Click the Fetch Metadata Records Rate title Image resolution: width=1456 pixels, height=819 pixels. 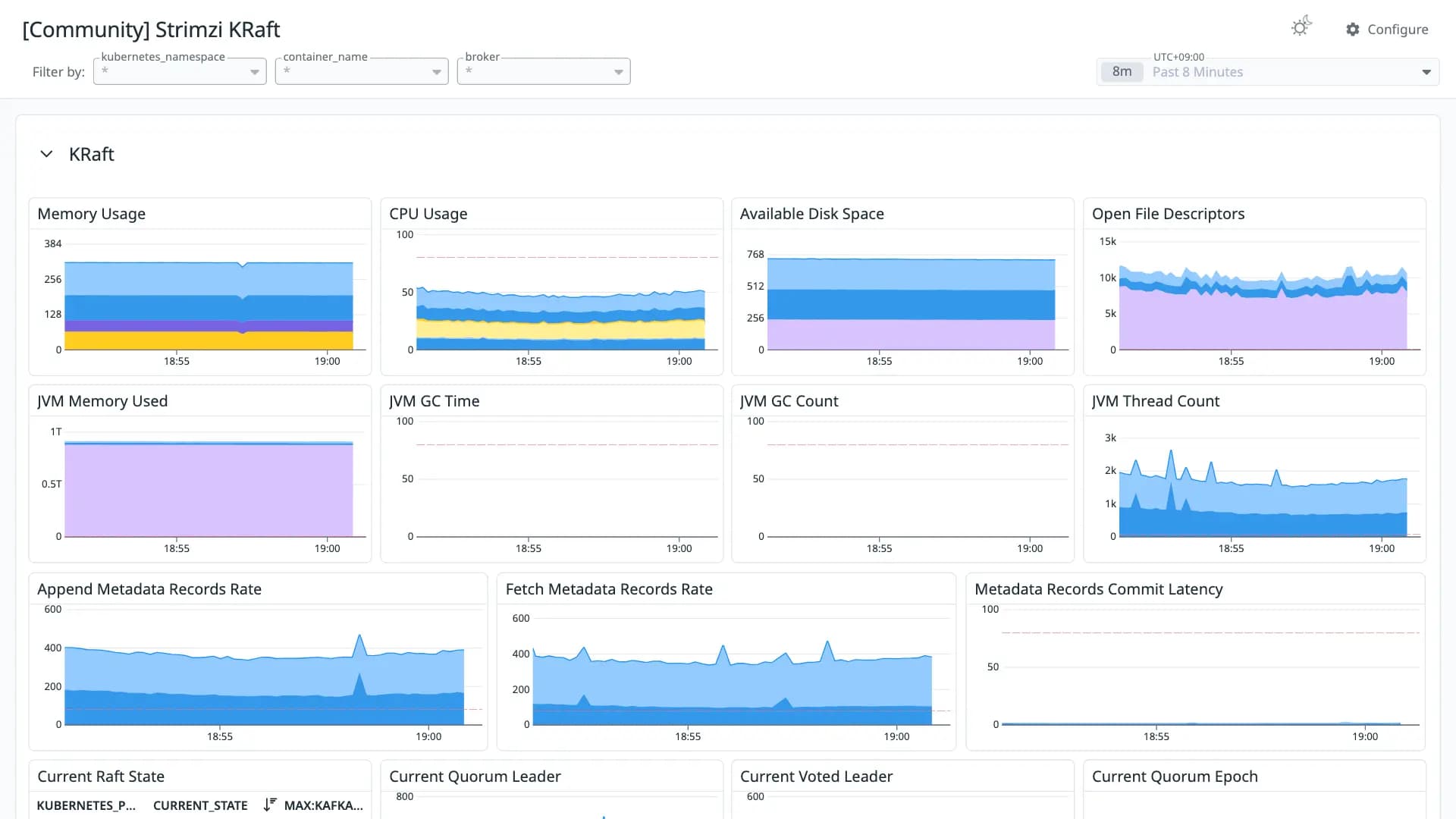pyautogui.click(x=609, y=589)
